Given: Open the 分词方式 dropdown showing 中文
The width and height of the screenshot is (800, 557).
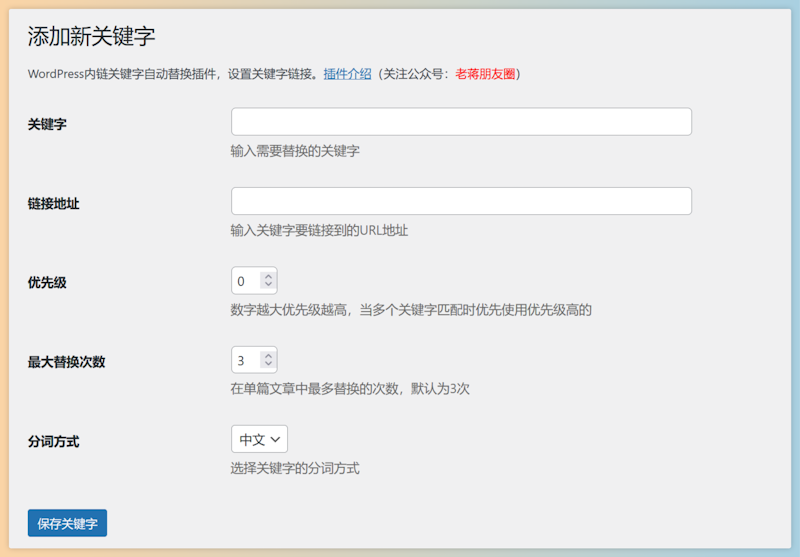Looking at the screenshot, I should click(259, 439).
